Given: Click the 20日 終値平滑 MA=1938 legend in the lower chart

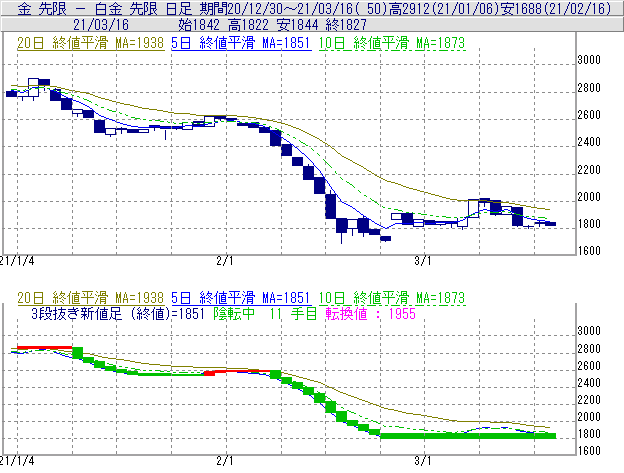Looking at the screenshot, I should [x=90, y=298].
